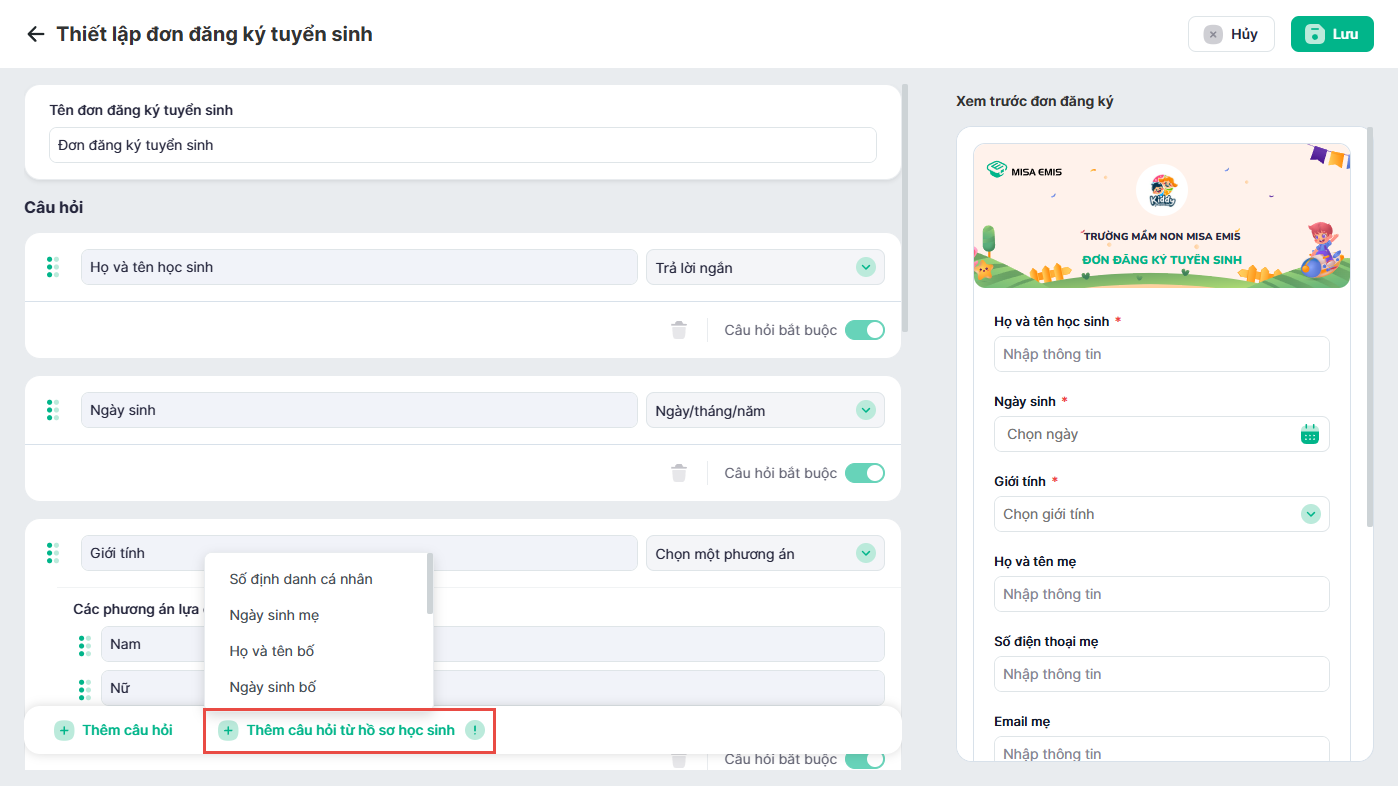Click the Email mẹ label in the preview
The image size is (1398, 786).
click(x=1022, y=721)
